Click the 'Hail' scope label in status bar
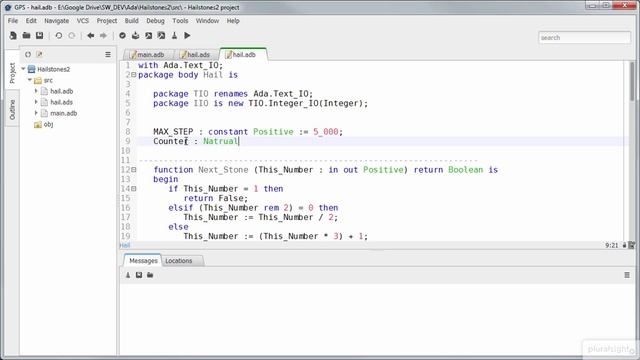This screenshot has height=360, width=640. [x=125, y=245]
